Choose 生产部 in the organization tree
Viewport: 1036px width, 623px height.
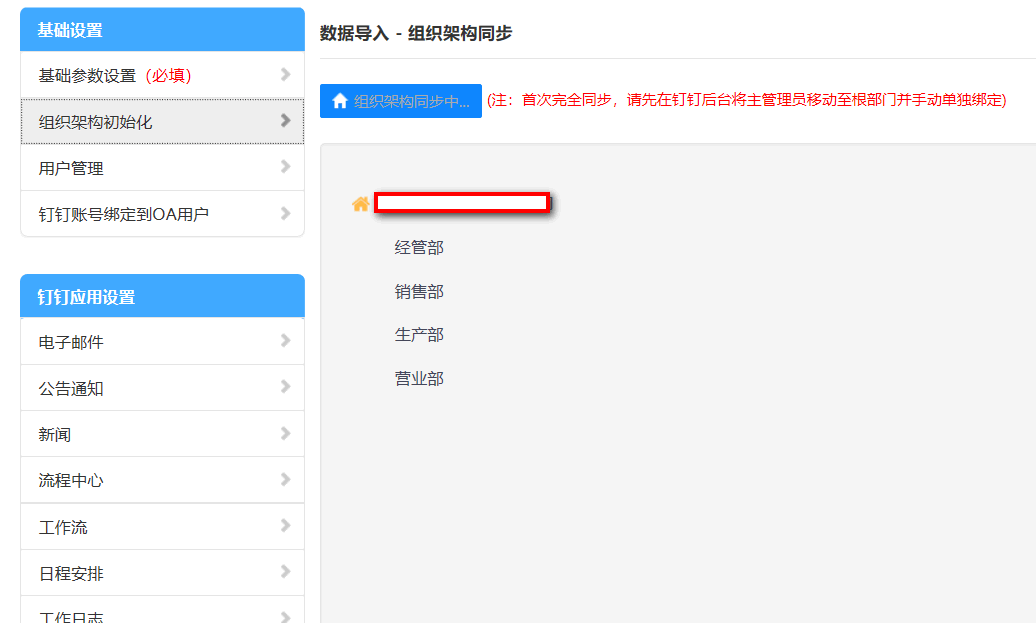(x=419, y=335)
